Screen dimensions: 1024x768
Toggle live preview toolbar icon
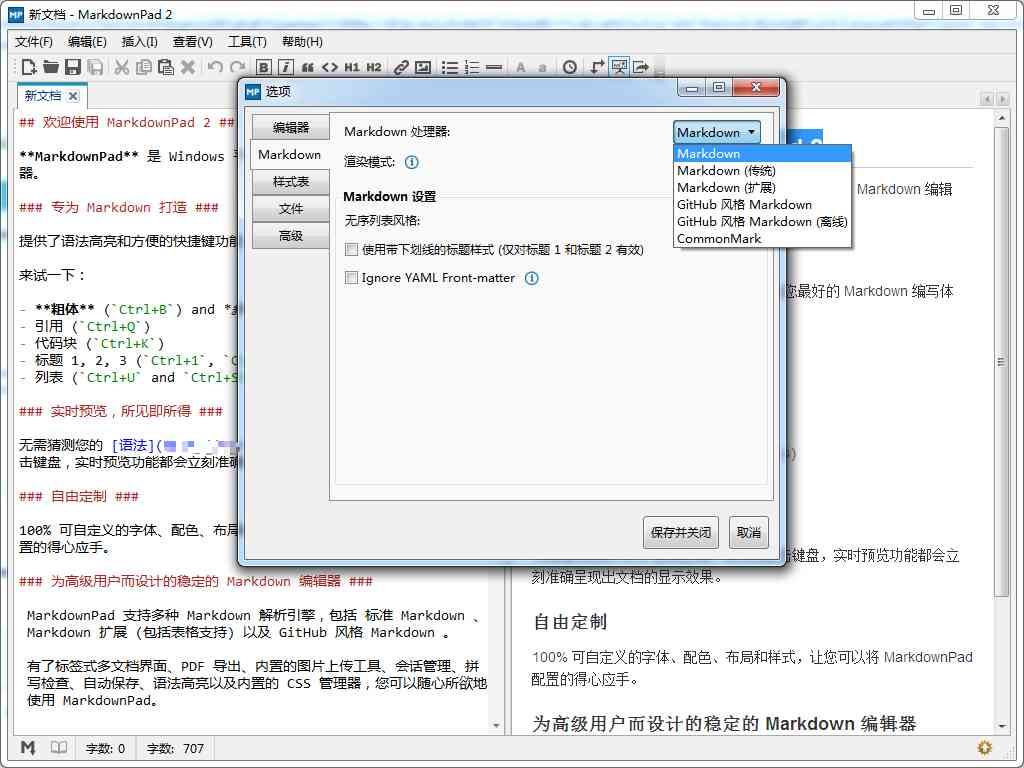tap(618, 67)
